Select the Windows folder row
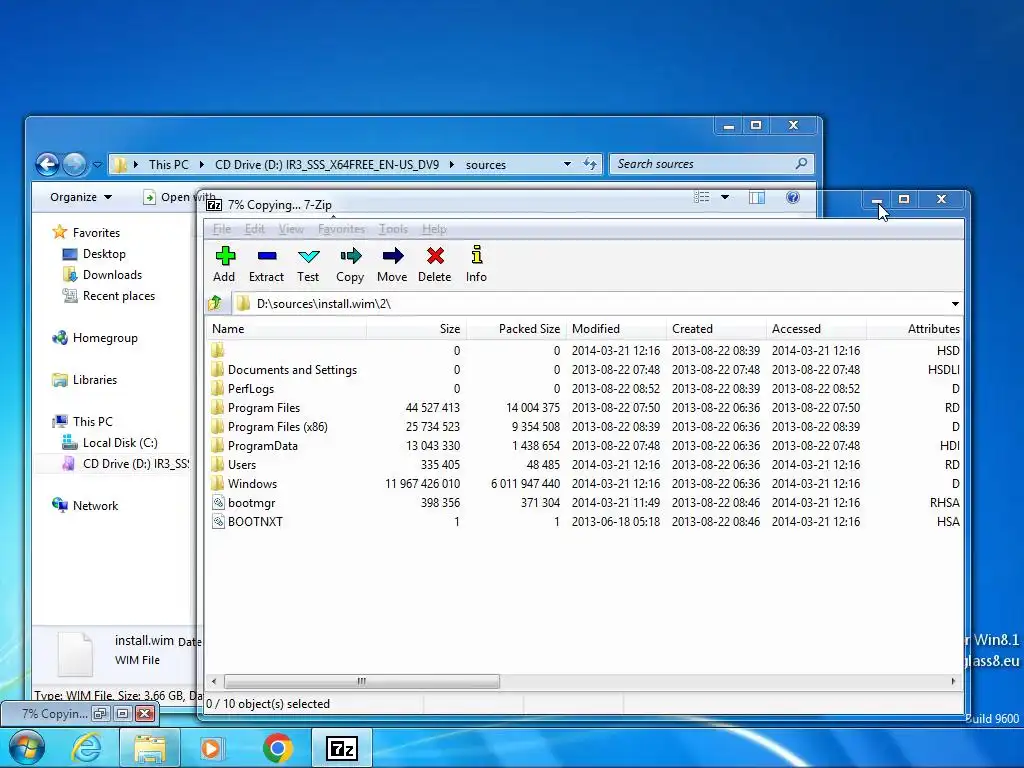 click(584, 483)
